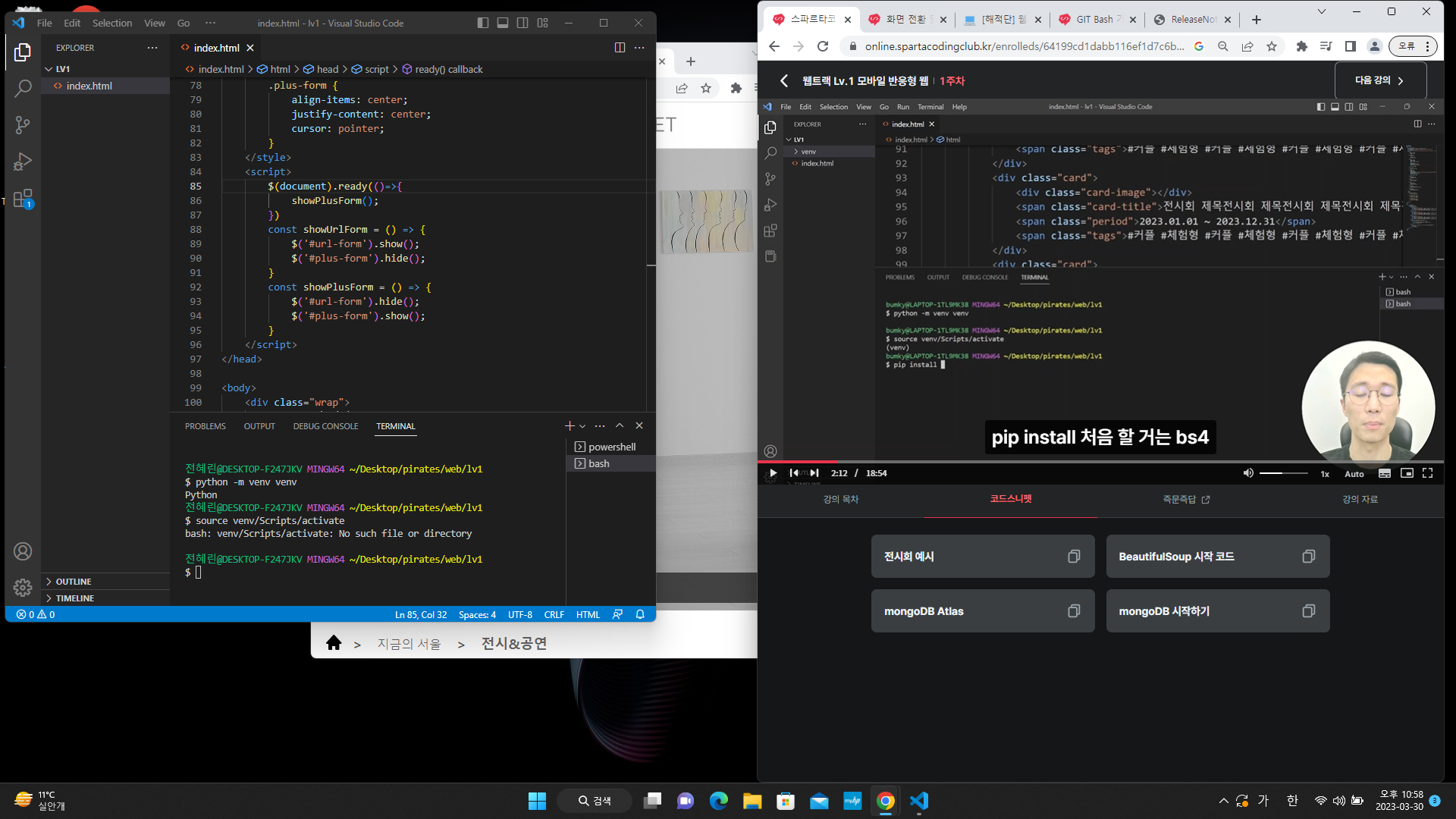Maximize the terminal panel size
Viewport: 1456px width, 819px height.
(x=620, y=426)
